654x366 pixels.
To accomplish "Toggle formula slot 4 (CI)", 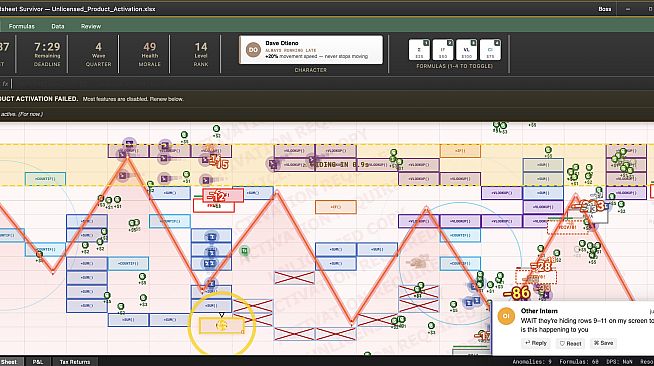I will click(490, 50).
